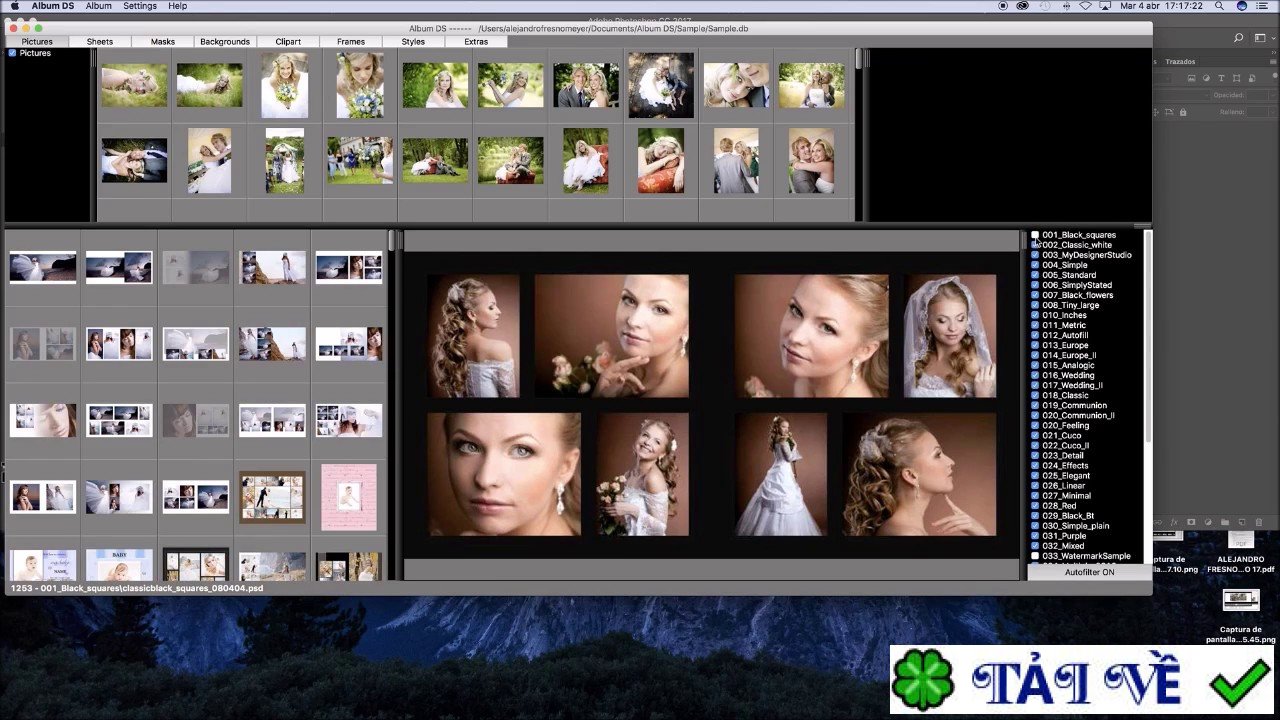Uncheck the 016_Wedding style
This screenshot has width=1280, height=720.
pos(1034,375)
